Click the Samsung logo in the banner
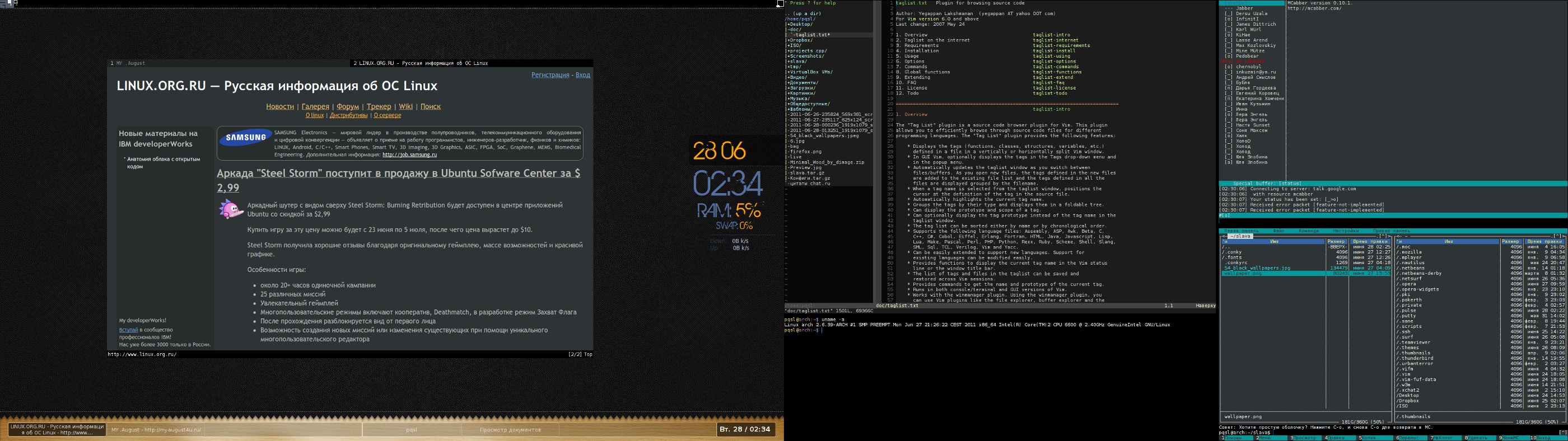Screen dimensions: 1568x441 246,138
